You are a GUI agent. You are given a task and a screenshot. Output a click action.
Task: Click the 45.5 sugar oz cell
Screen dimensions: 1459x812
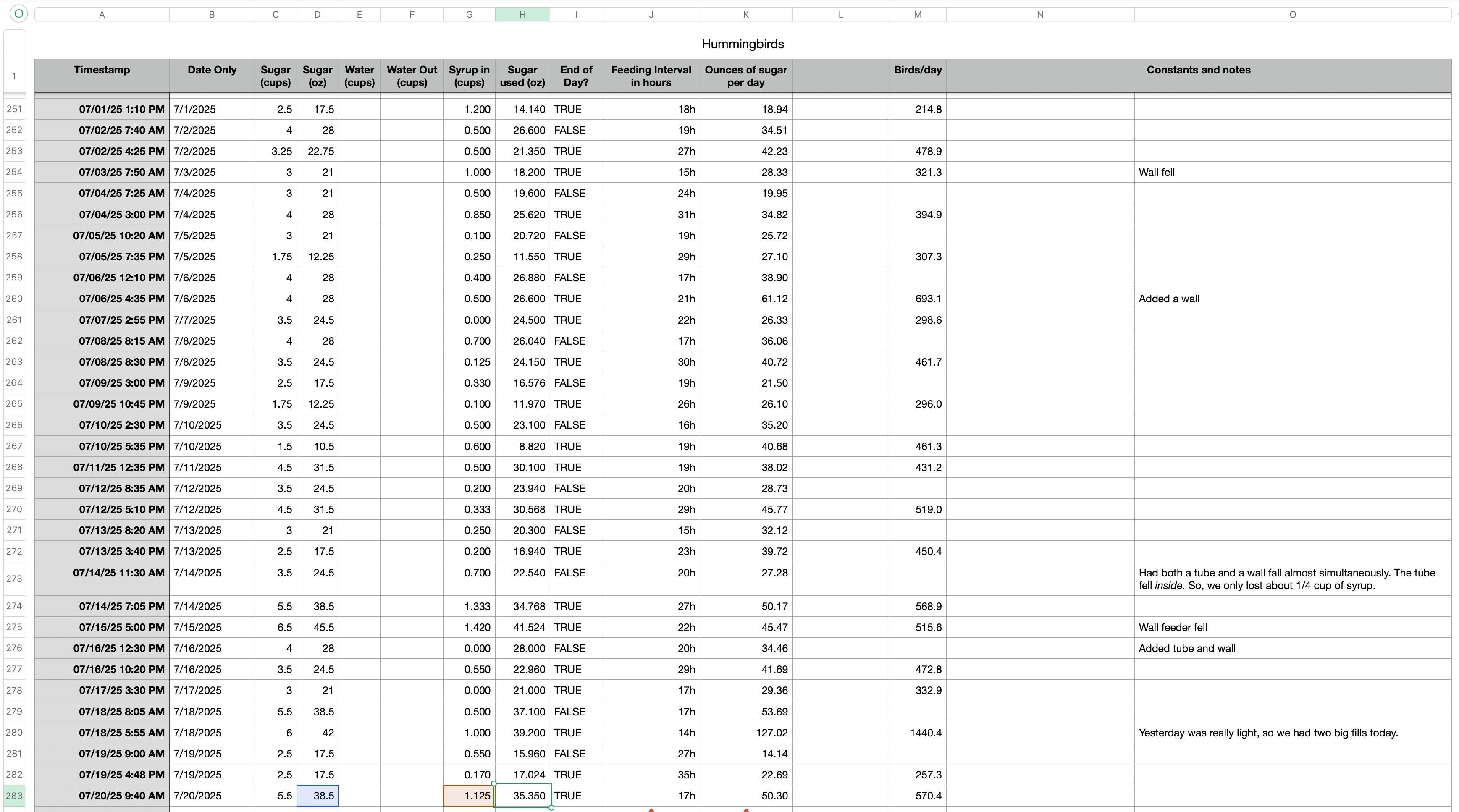tap(317, 627)
